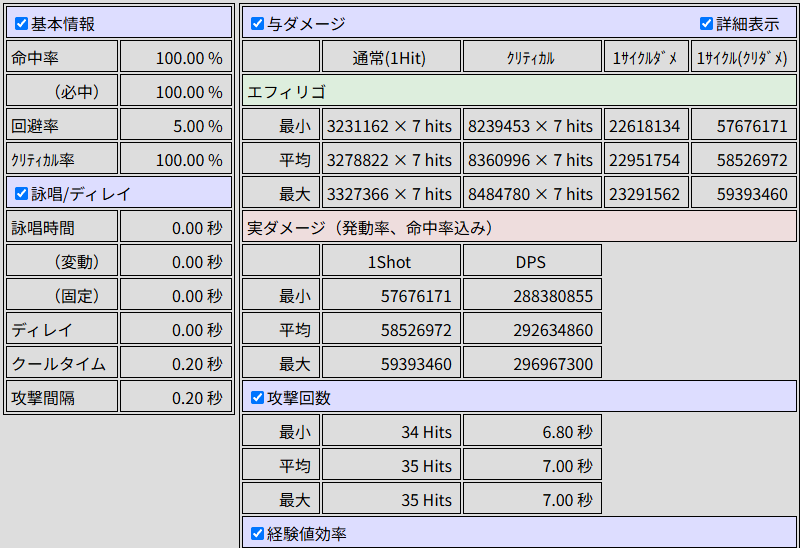The image size is (800, 548).
Task: Select the average 35 Hits cell
Action: [391, 465]
